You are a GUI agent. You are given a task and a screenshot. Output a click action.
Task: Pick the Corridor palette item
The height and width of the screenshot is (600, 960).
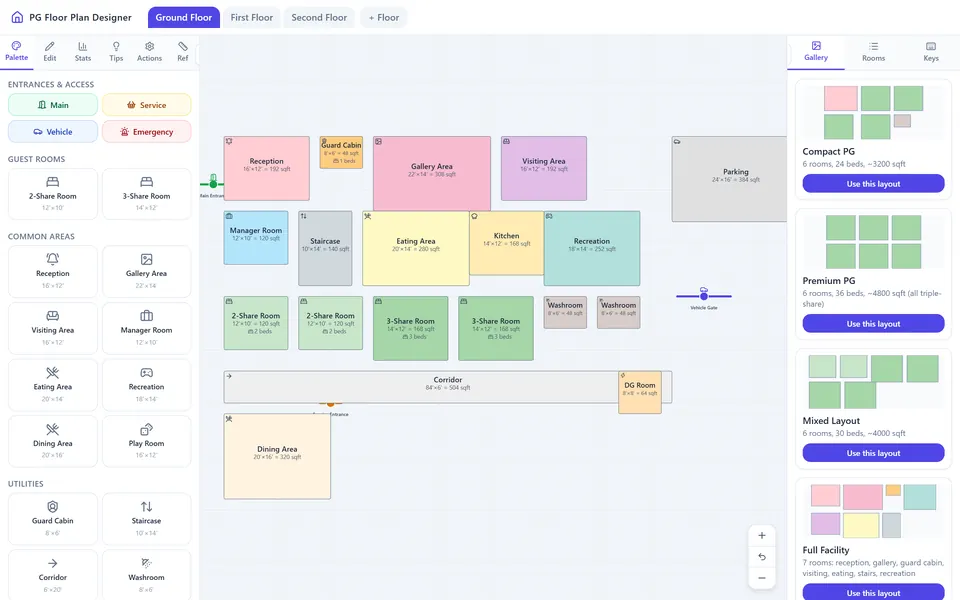(53, 575)
